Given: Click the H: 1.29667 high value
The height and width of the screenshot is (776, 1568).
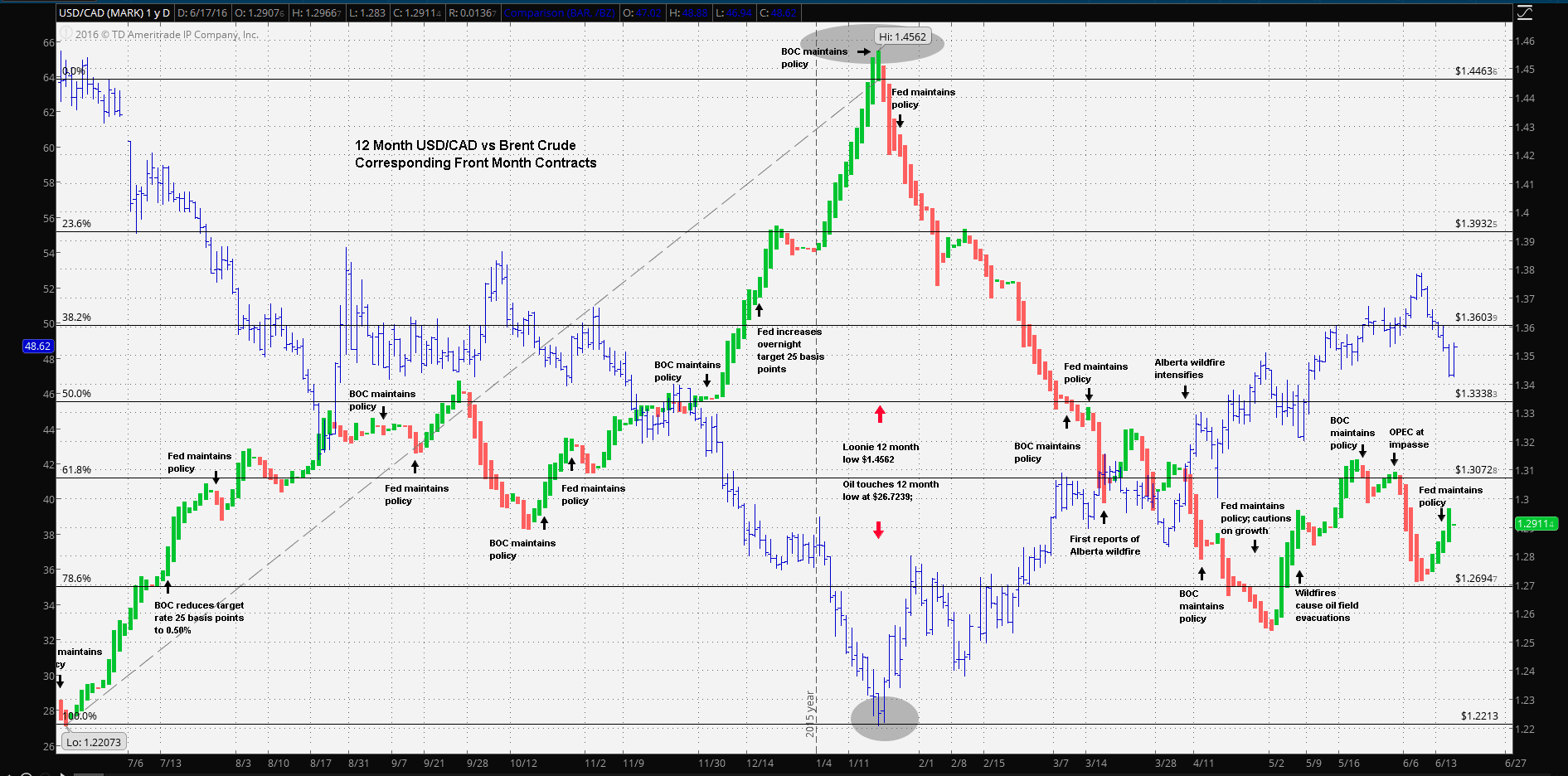Looking at the screenshot, I should (317, 12).
